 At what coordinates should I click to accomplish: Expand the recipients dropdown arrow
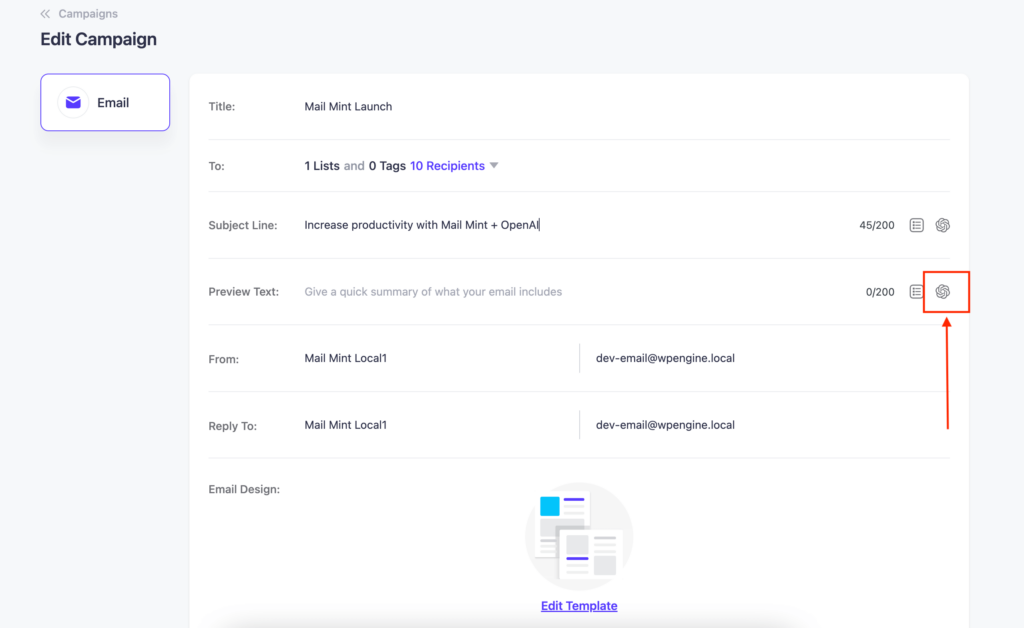click(x=494, y=166)
